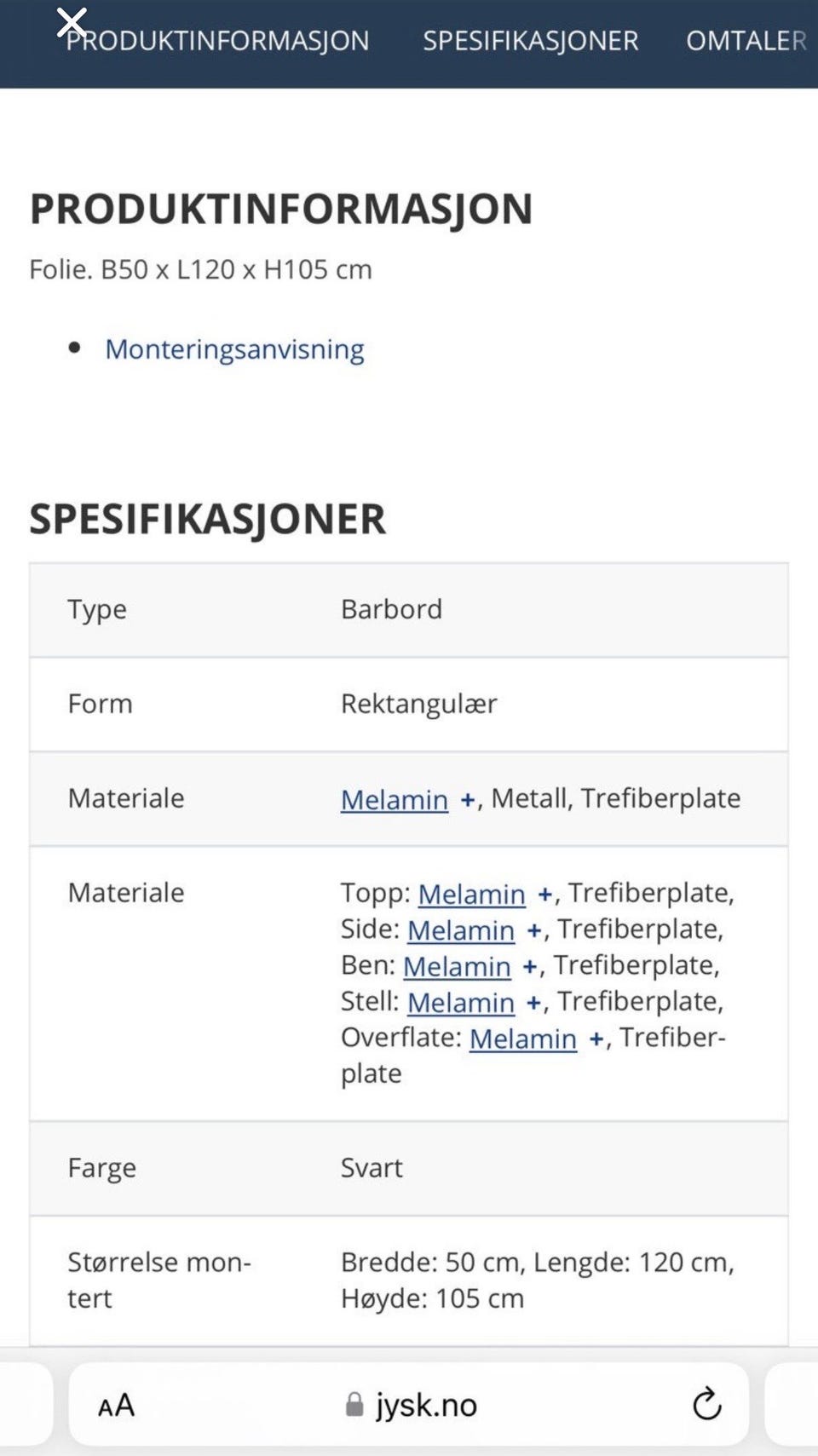Follow the Melamin link beside Overflate
This screenshot has width=818, height=1456.
coord(523,1038)
